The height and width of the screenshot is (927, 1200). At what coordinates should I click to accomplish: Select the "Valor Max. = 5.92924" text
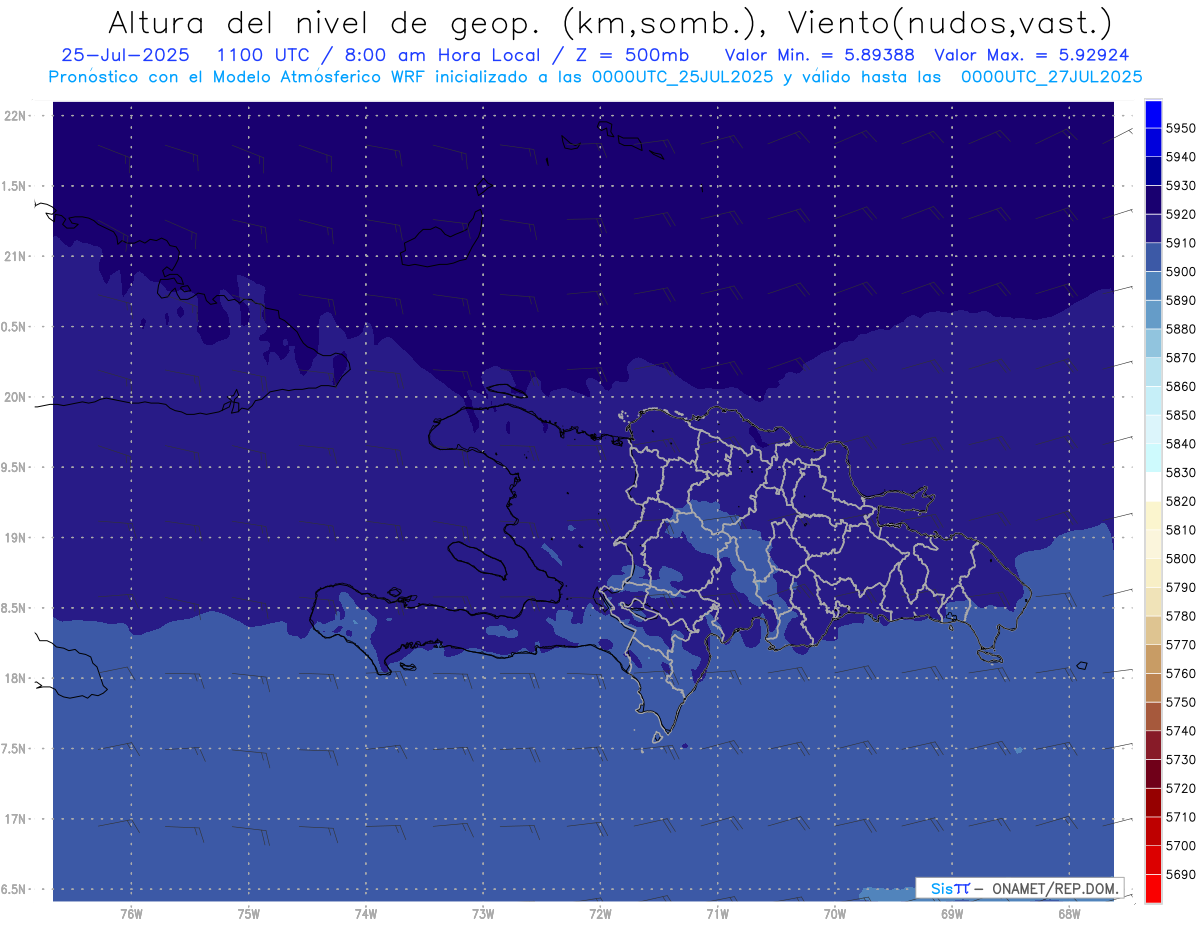click(1031, 55)
